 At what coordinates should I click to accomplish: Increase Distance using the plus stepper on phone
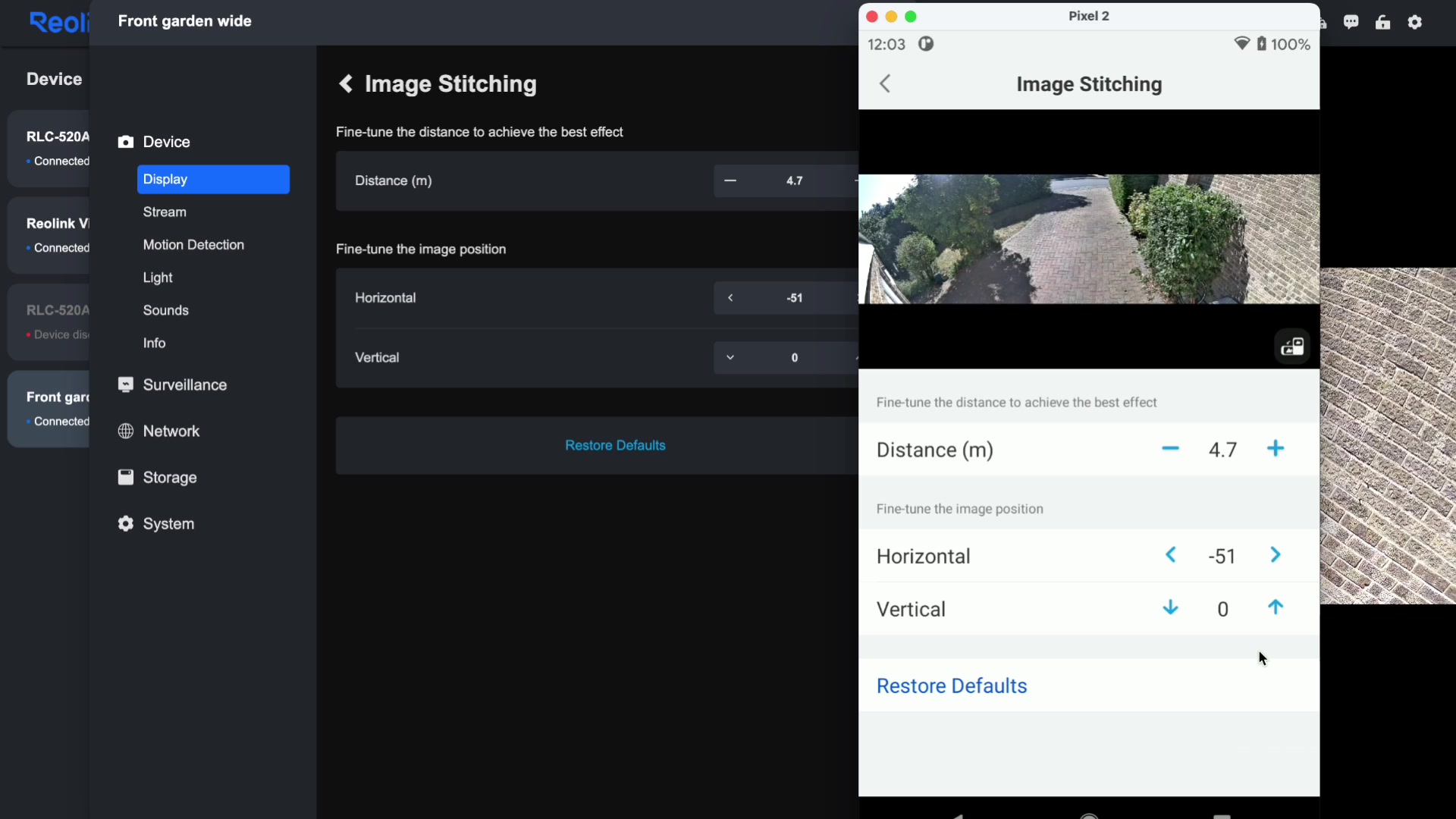tap(1276, 449)
